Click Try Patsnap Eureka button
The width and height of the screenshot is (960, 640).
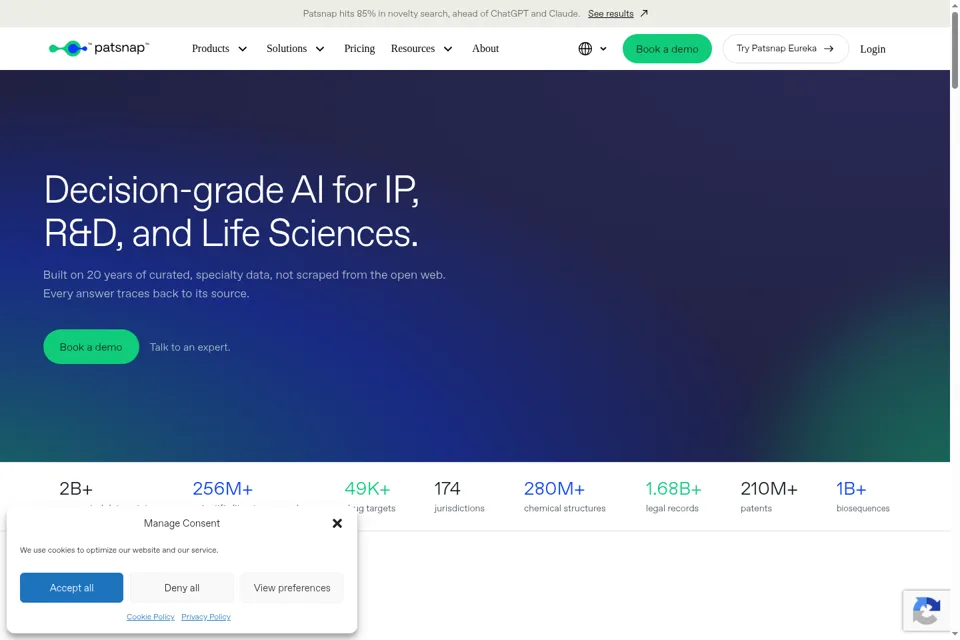coord(786,48)
